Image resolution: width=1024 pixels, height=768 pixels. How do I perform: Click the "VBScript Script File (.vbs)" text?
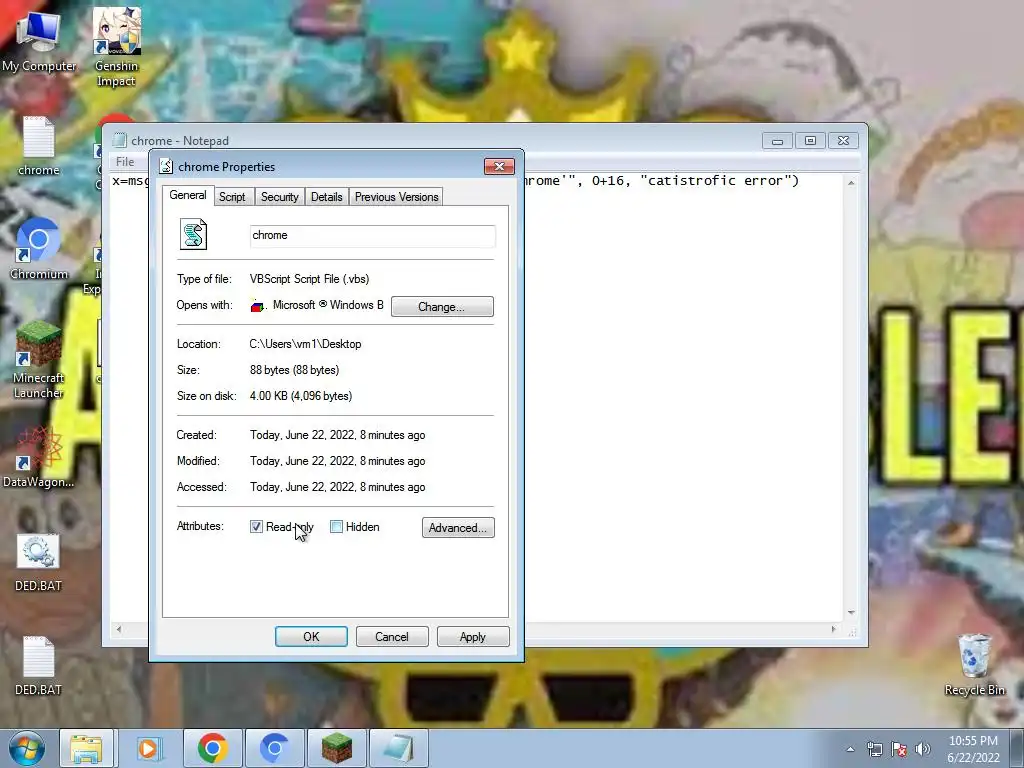[310, 279]
